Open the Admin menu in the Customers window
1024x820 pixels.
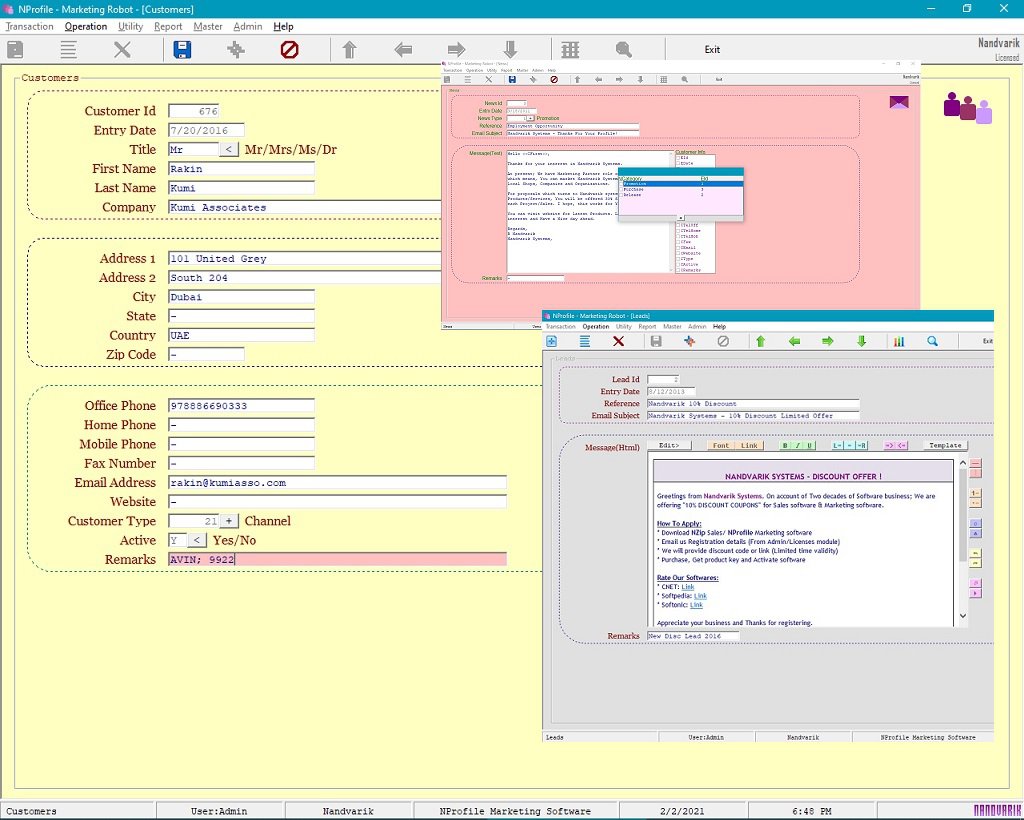(248, 27)
